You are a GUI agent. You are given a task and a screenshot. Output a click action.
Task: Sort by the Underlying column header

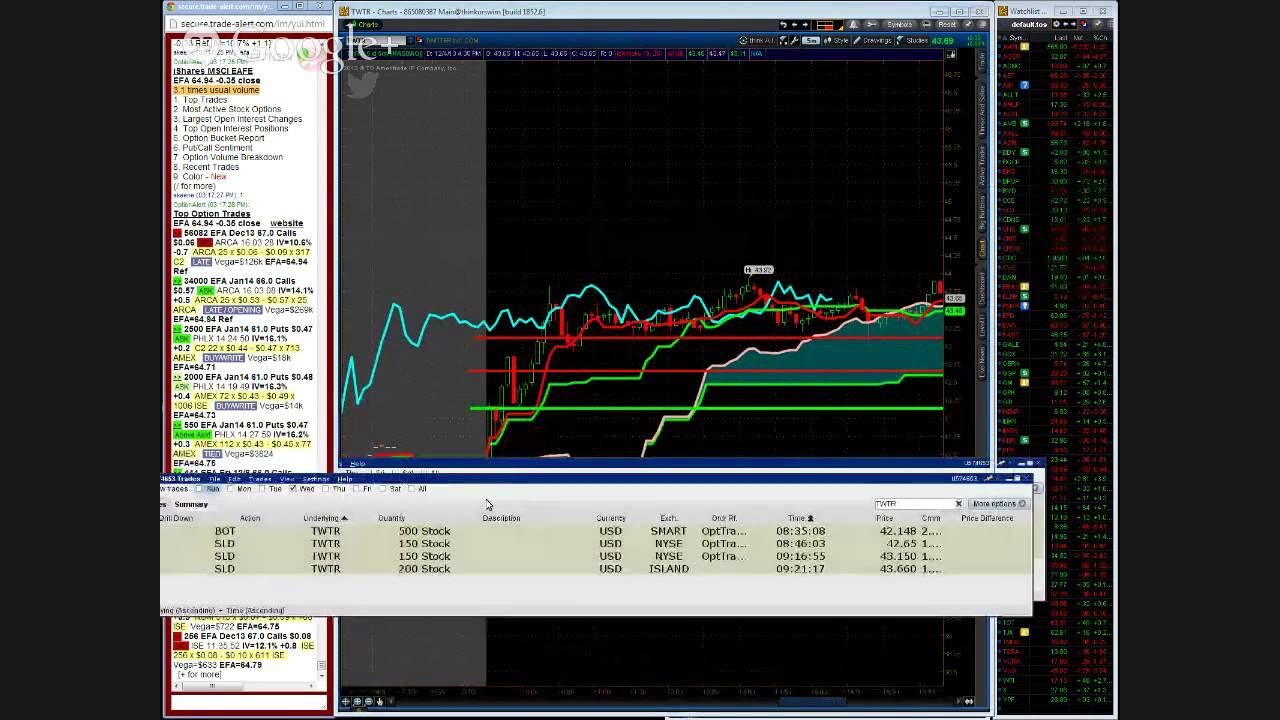click(325, 518)
